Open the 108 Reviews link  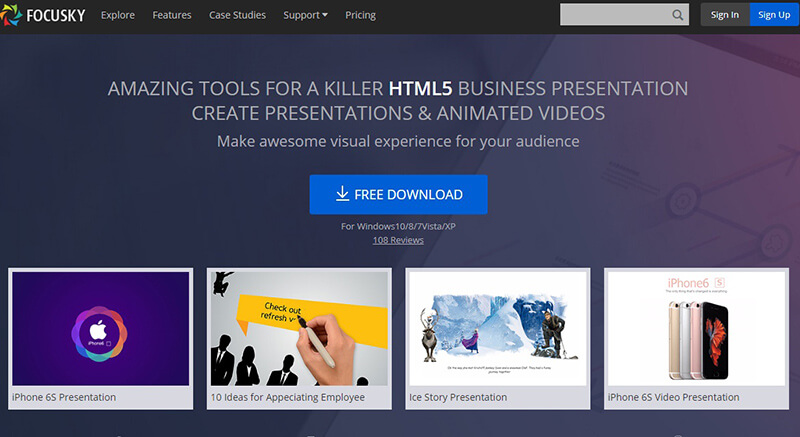click(398, 240)
